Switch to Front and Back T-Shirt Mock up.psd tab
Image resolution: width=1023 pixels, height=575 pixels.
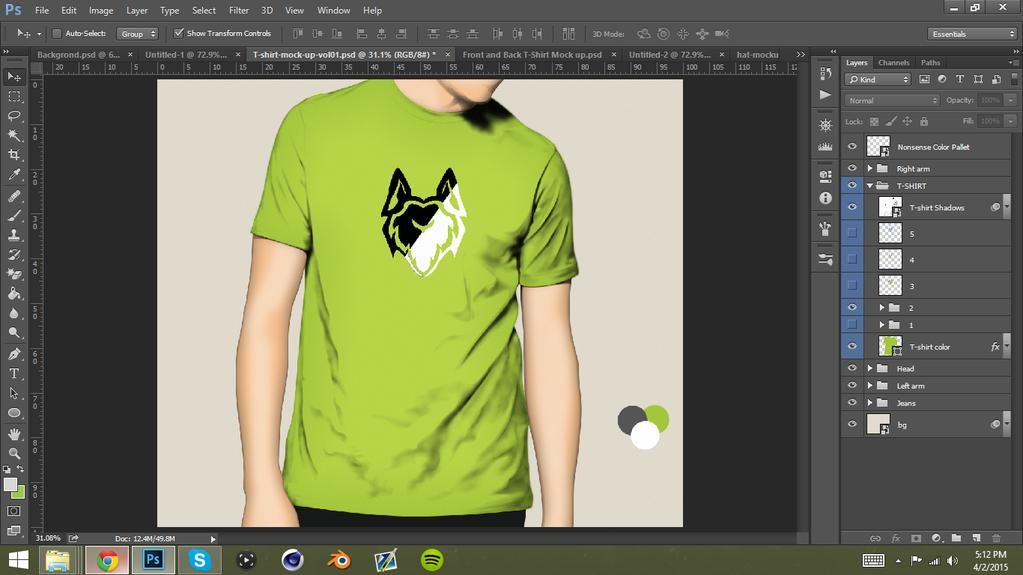[532, 55]
